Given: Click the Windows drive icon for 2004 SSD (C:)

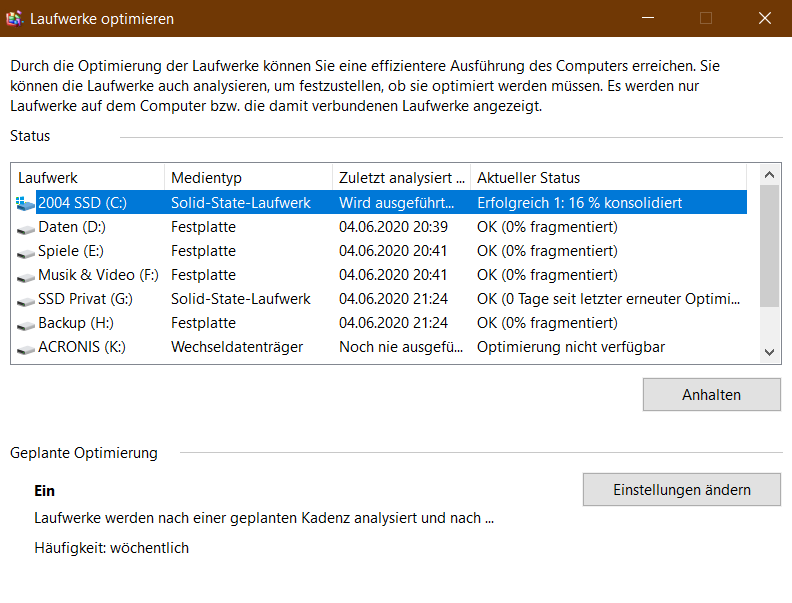Looking at the screenshot, I should click(25, 203).
